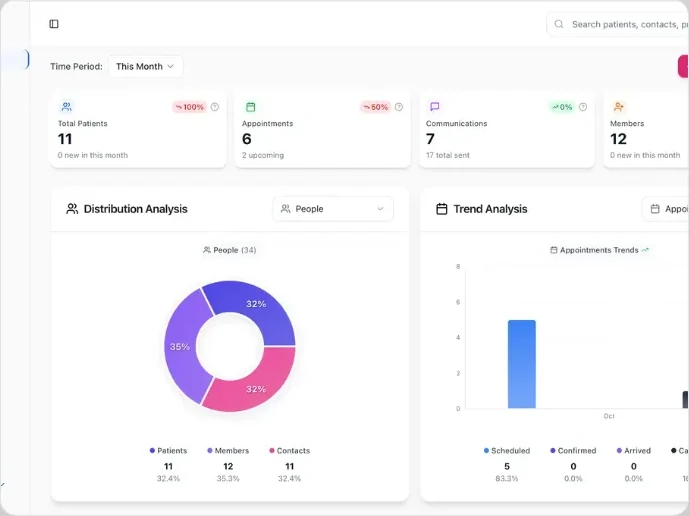Click the Trend Analysis calendar icon
The image size is (690, 516).
click(x=441, y=209)
